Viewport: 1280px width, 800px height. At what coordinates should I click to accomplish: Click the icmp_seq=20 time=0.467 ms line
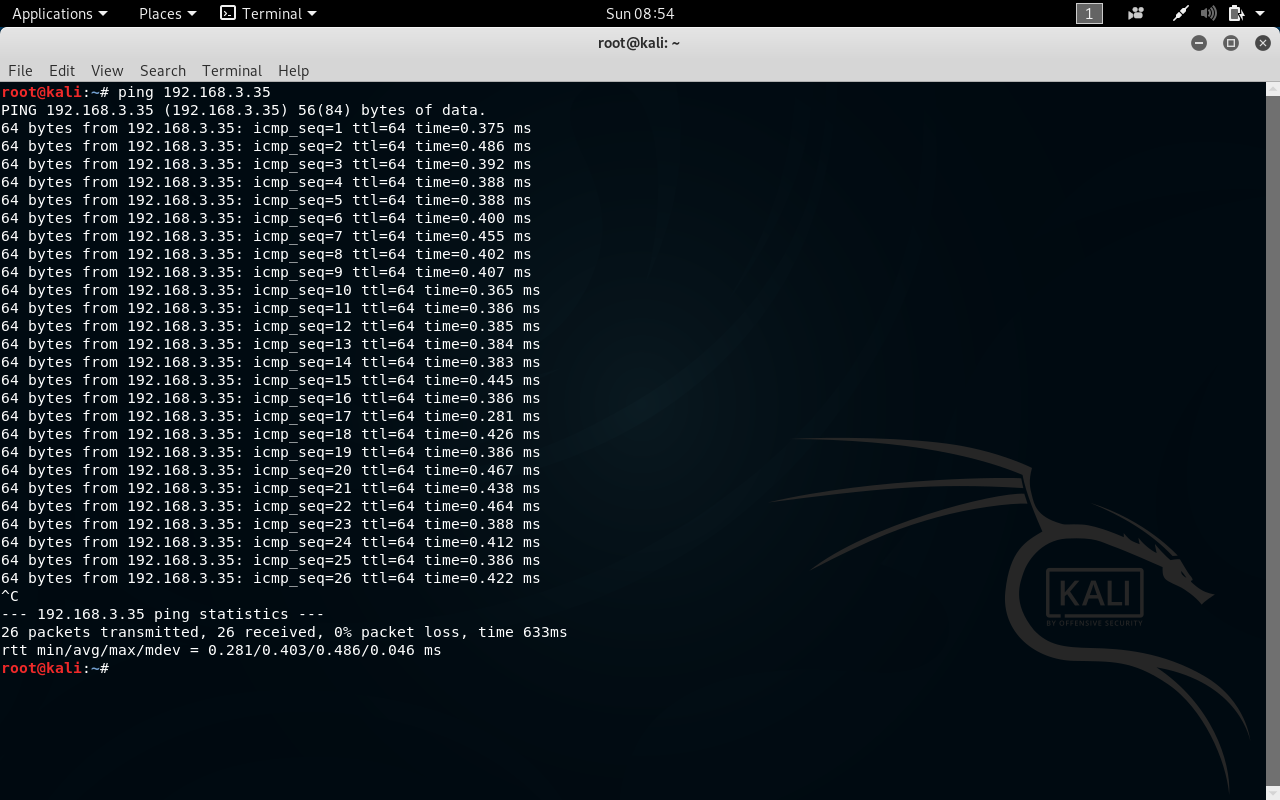pyautogui.click(x=271, y=470)
